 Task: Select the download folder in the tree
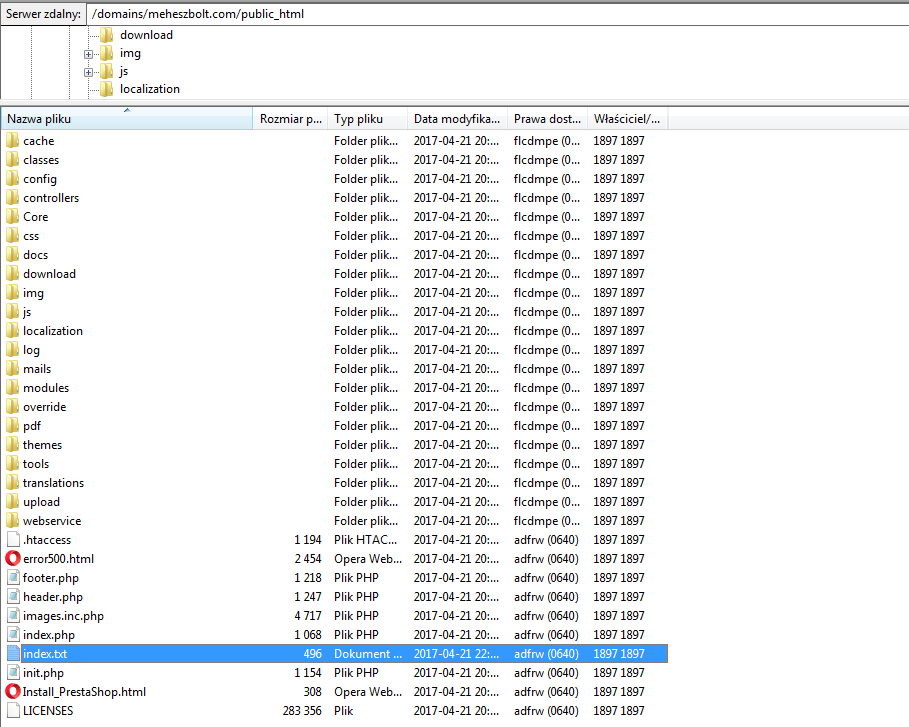tap(146, 35)
